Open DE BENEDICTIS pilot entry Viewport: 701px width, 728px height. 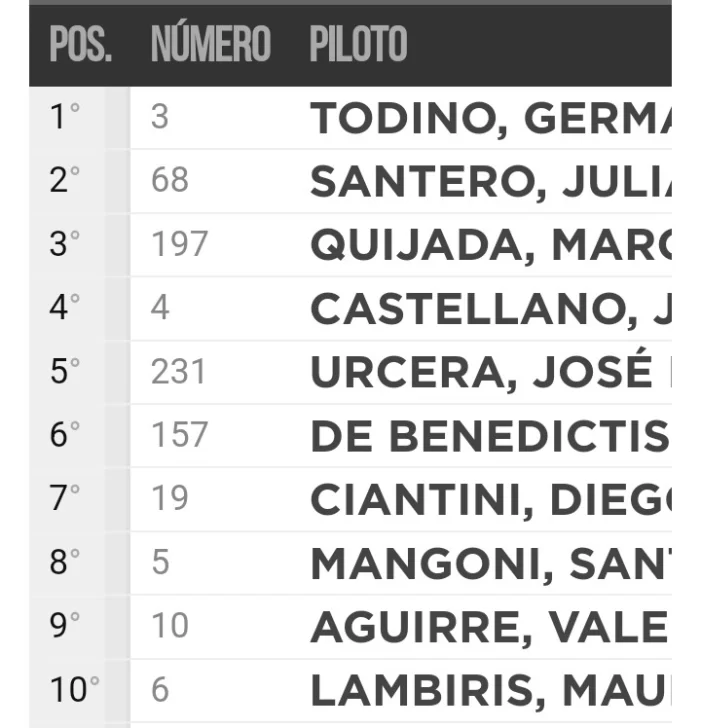pos(490,436)
